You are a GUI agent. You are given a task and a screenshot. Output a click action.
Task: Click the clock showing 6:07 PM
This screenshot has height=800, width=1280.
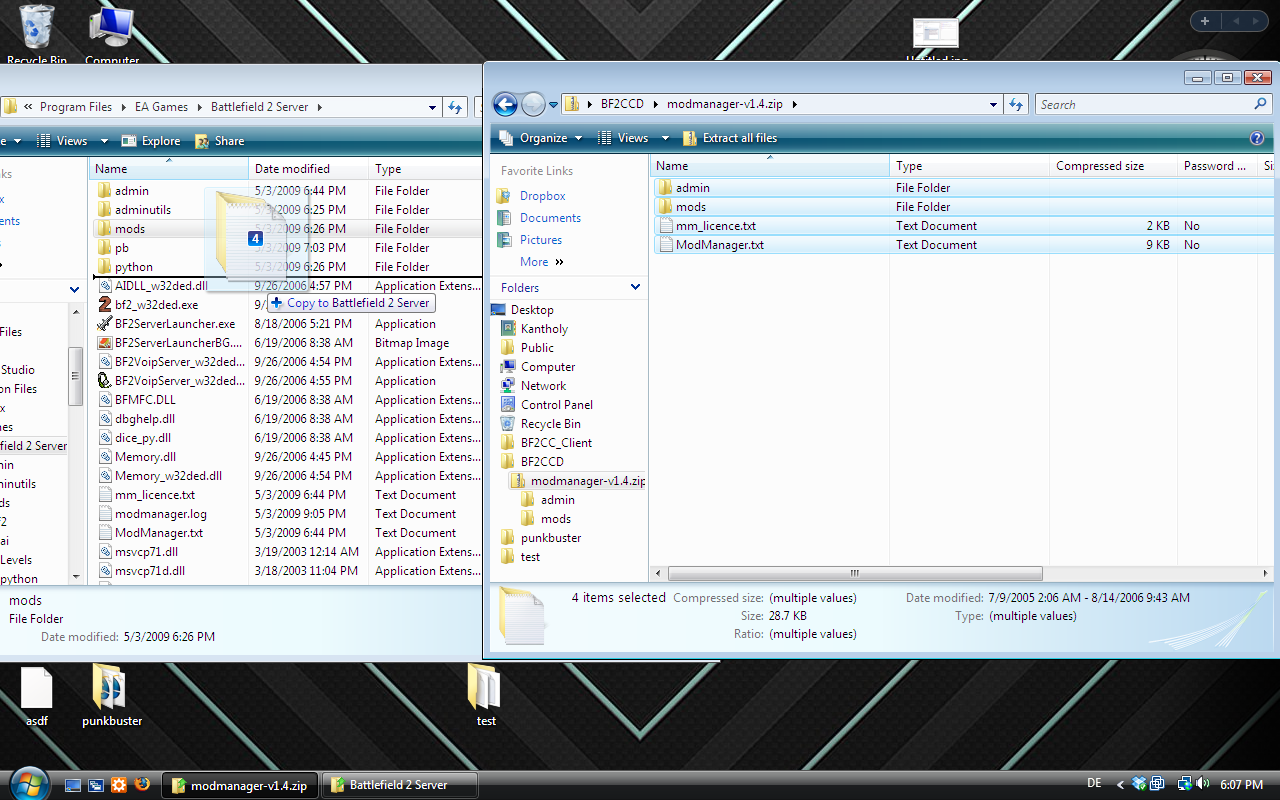(1240, 785)
